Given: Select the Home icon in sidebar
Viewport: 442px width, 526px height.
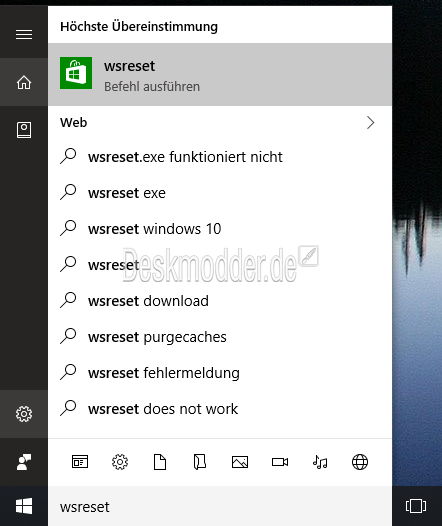Looking at the screenshot, I should tap(24, 82).
